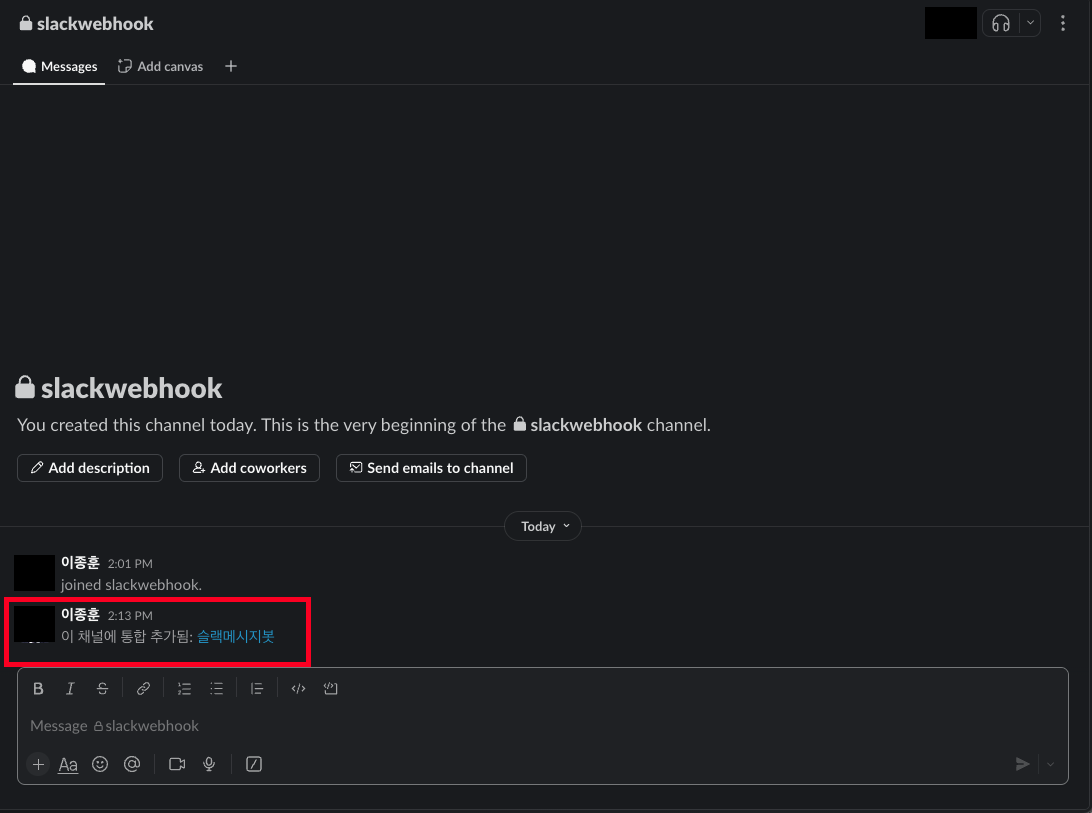
Task: Open slackwebhook channel details in header
Action: (86, 24)
